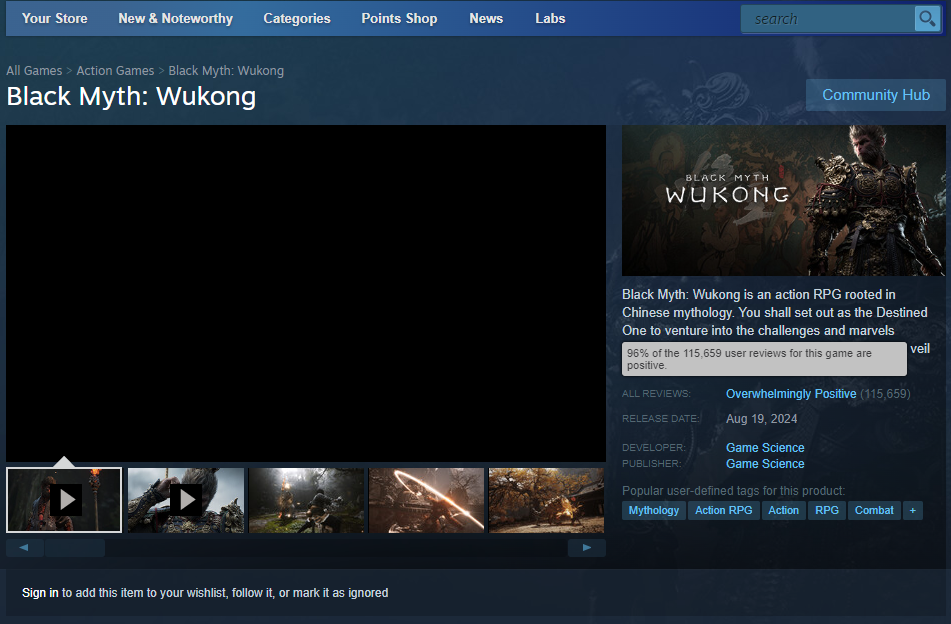Follow the Action Games breadcrumb link

(x=115, y=71)
